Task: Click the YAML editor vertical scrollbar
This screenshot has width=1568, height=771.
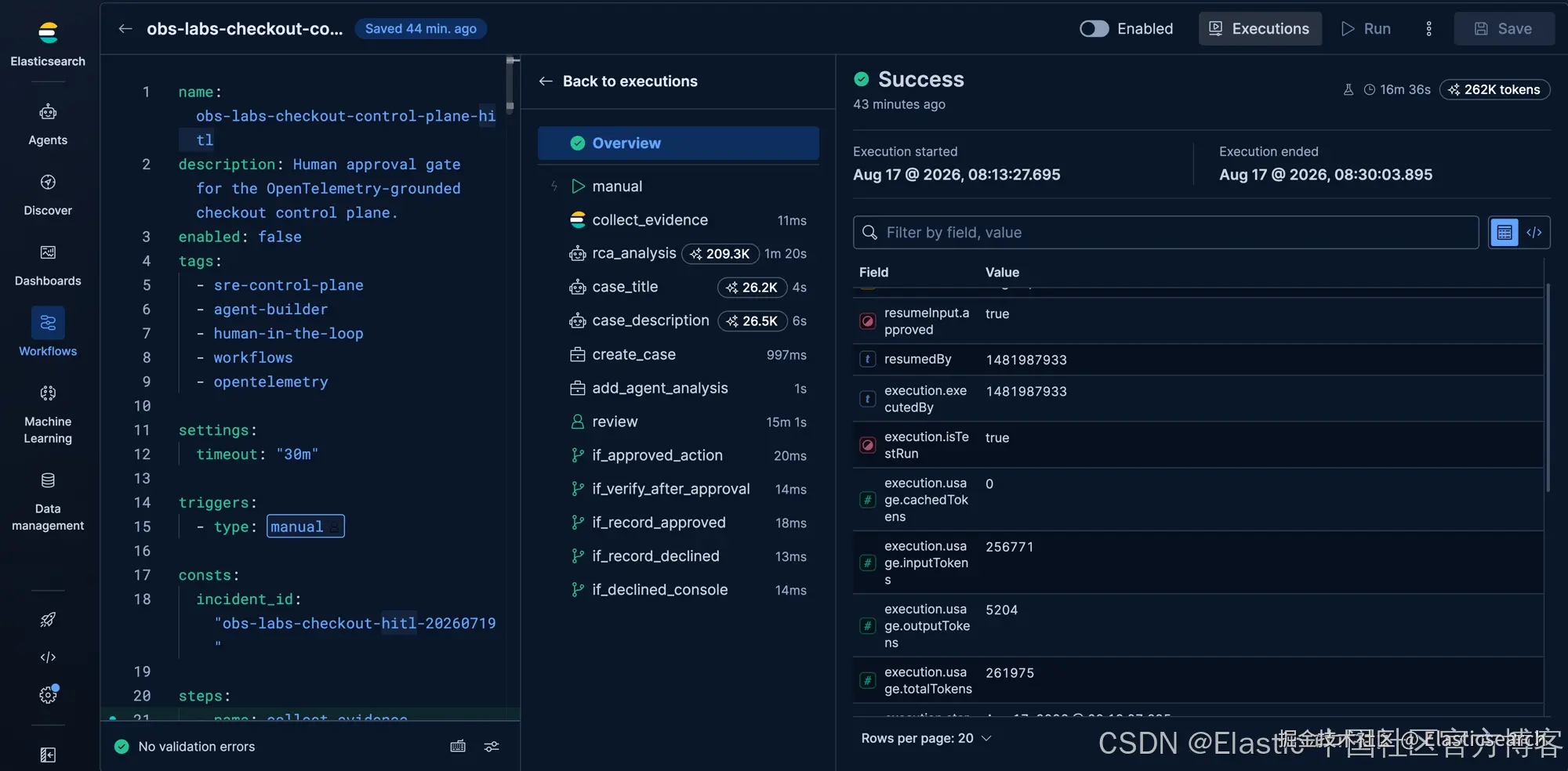Action: tap(510, 85)
